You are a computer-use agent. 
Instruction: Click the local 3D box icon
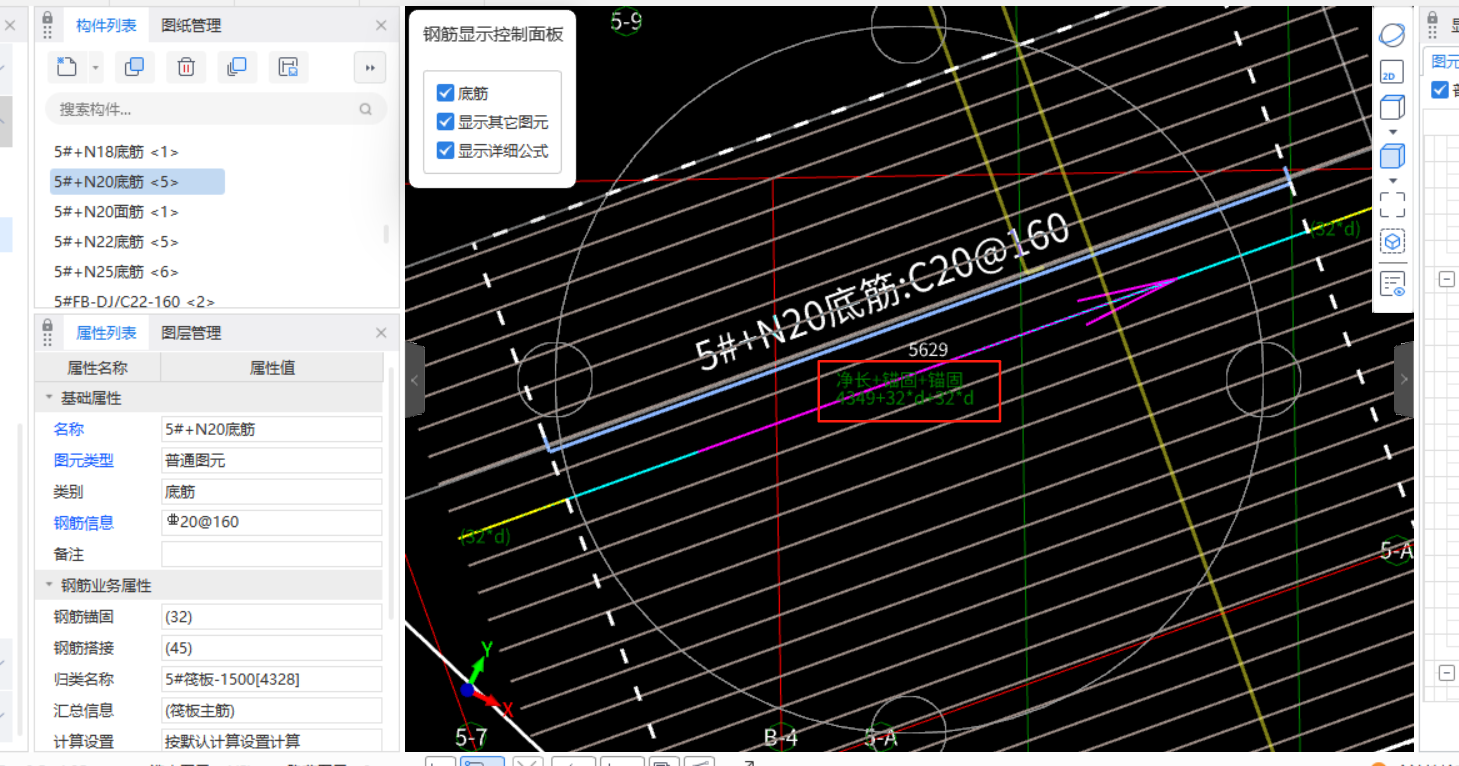click(x=1392, y=241)
